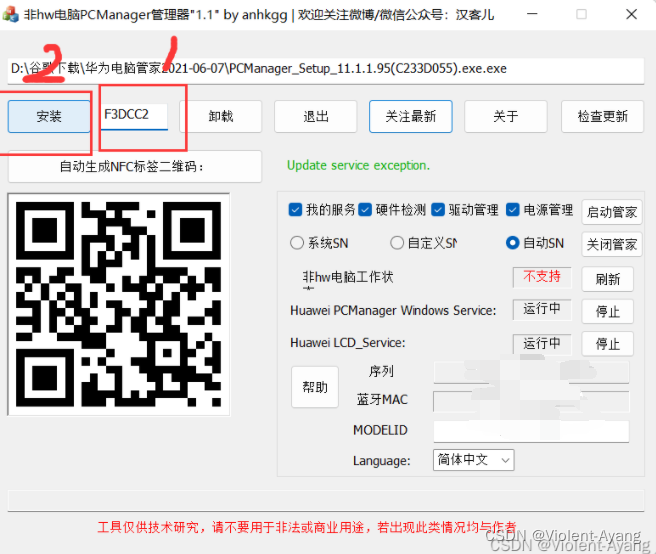The image size is (656, 554).
Task: Click the 卸载 uninstall button
Action: (x=221, y=116)
